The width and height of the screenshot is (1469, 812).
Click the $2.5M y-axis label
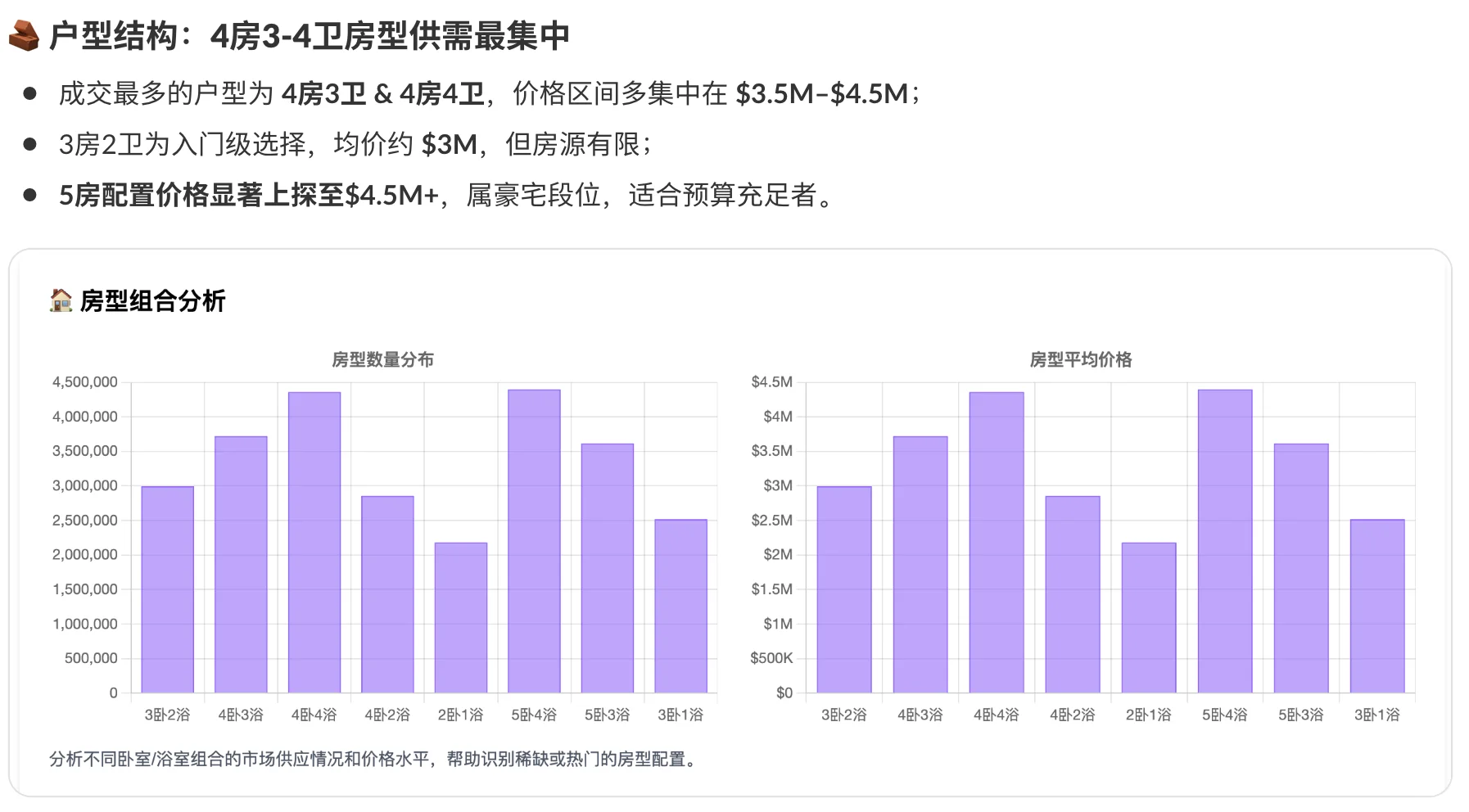pos(772,521)
